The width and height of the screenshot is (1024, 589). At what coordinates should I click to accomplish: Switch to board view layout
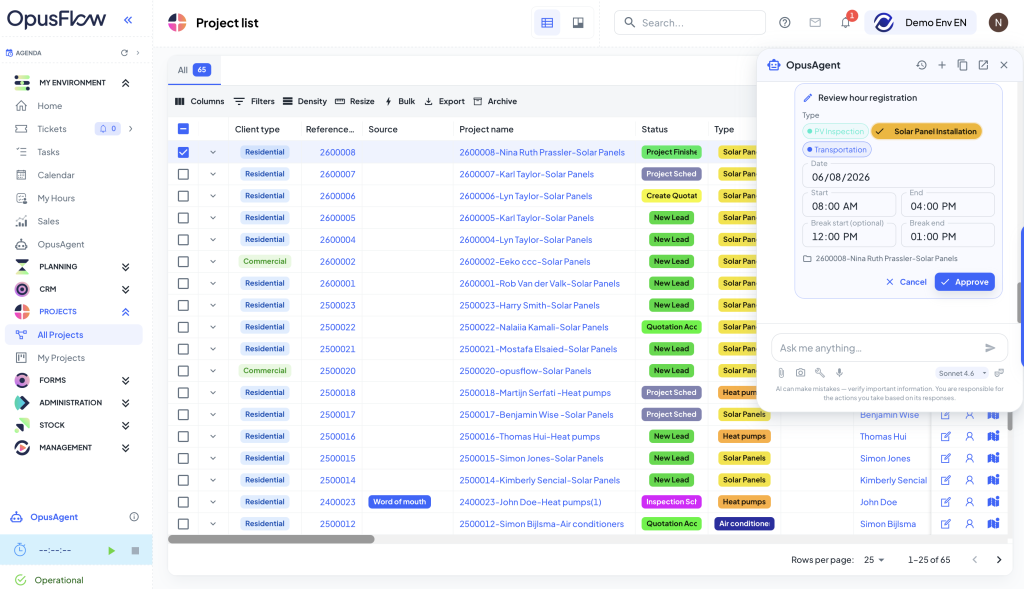click(578, 23)
